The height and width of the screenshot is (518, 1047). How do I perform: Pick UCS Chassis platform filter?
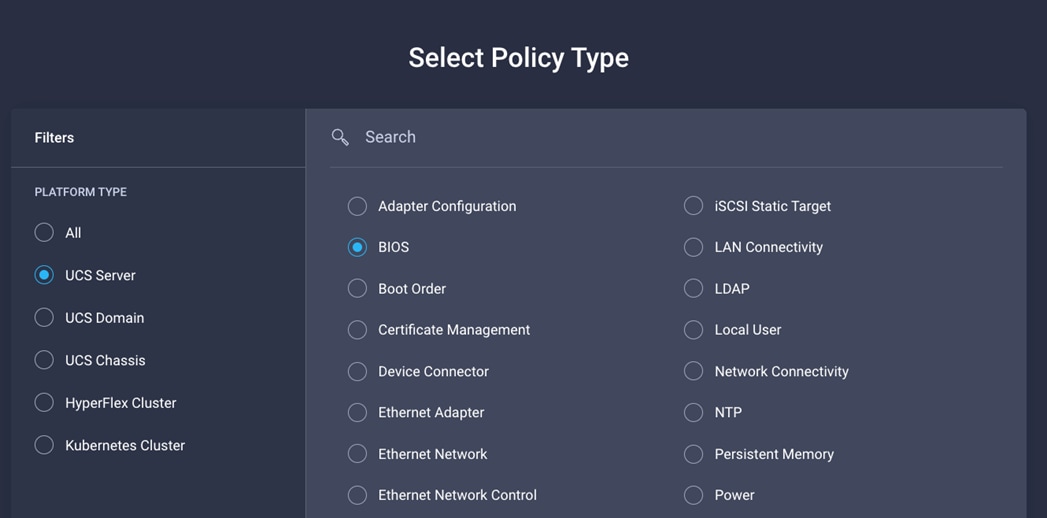pos(44,360)
